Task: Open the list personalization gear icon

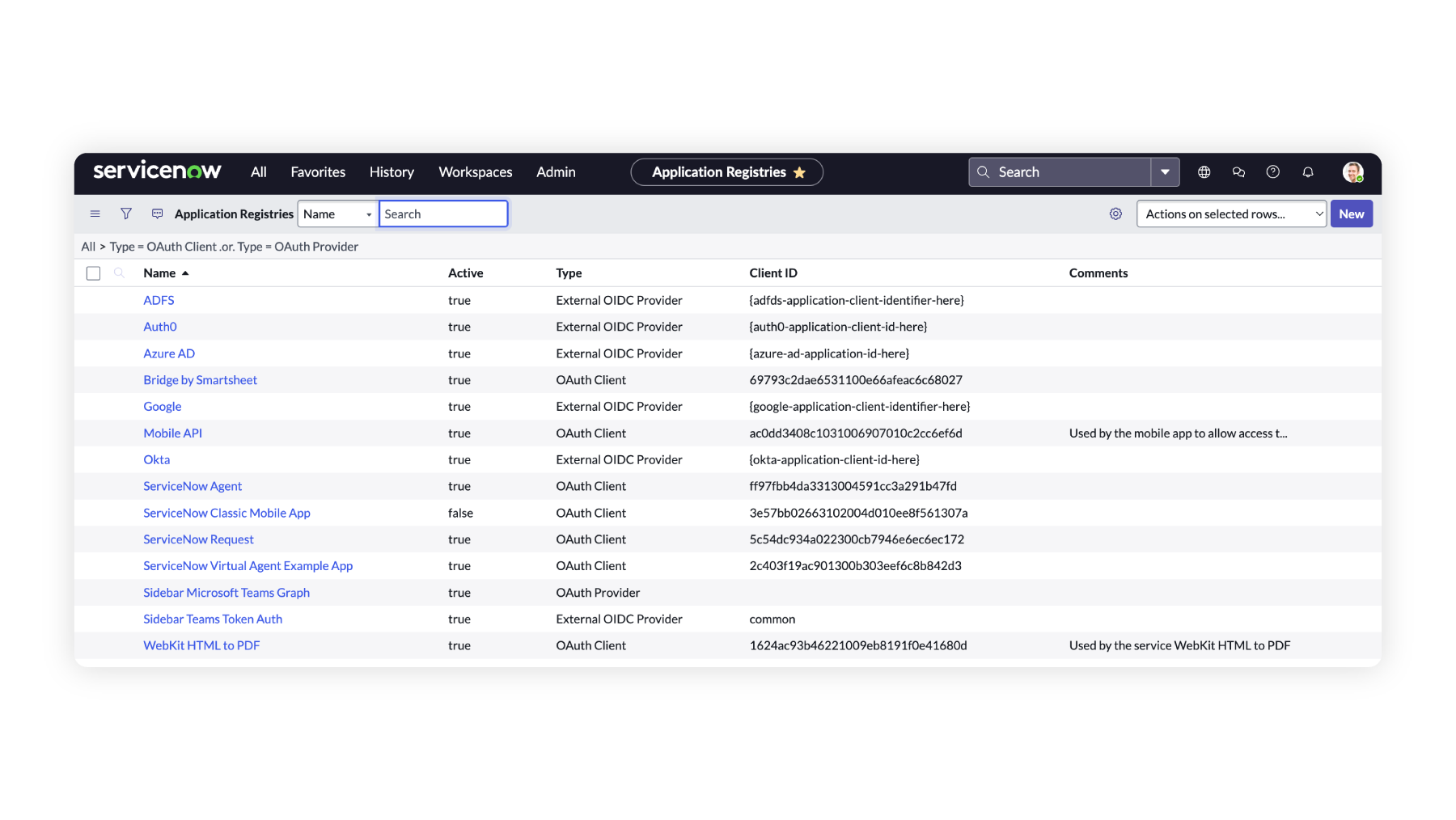Action: coord(1115,214)
